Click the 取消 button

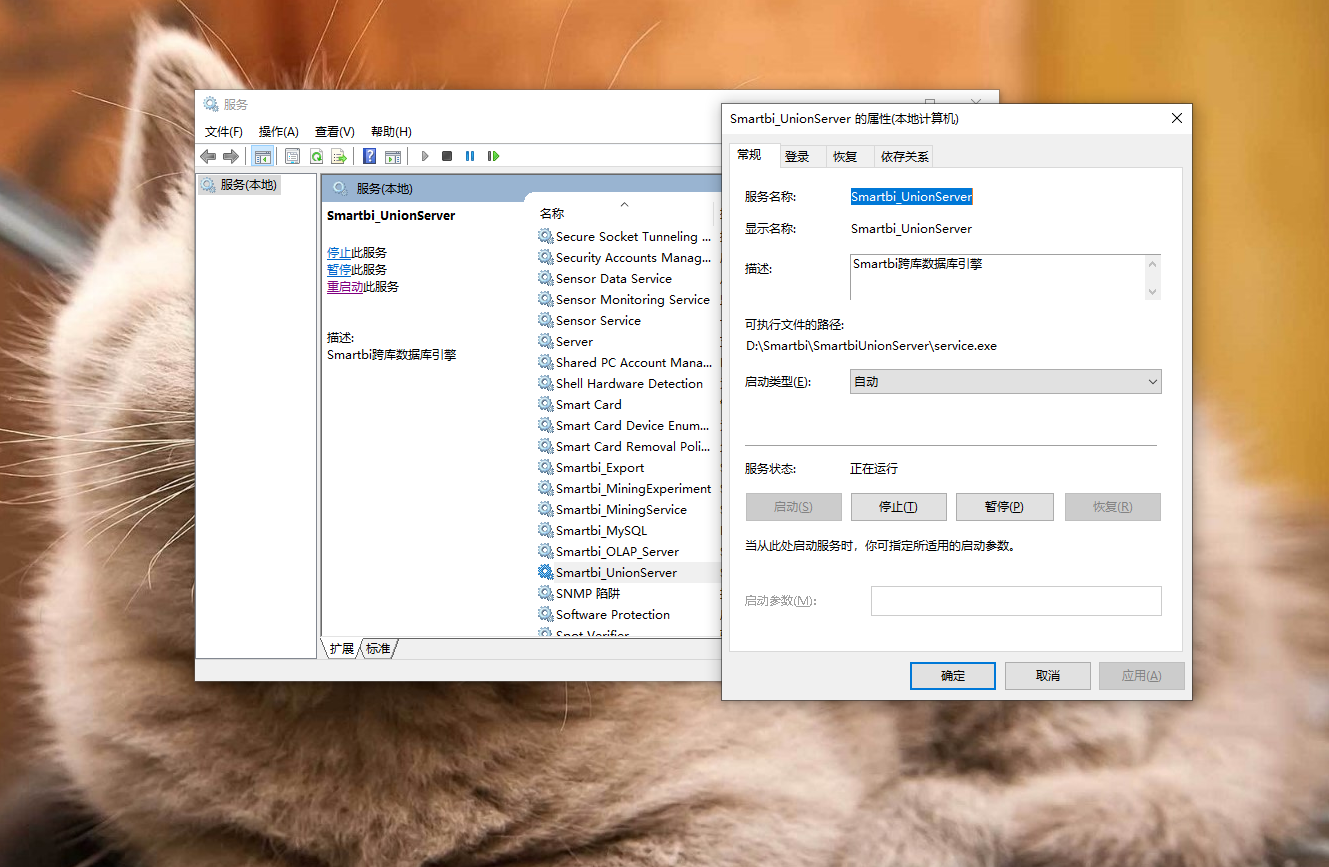[1047, 676]
